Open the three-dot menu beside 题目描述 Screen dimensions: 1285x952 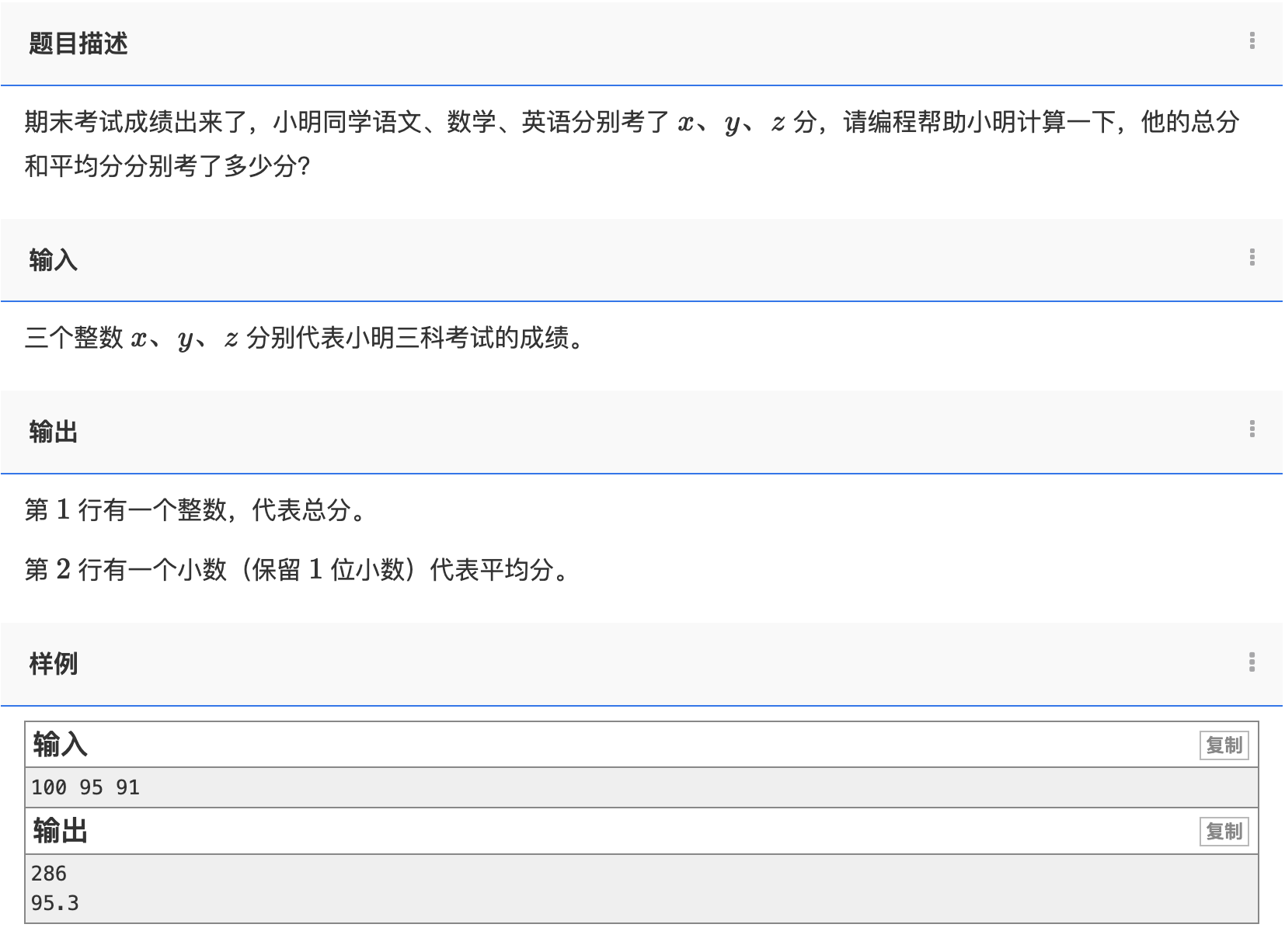pos(1252,41)
